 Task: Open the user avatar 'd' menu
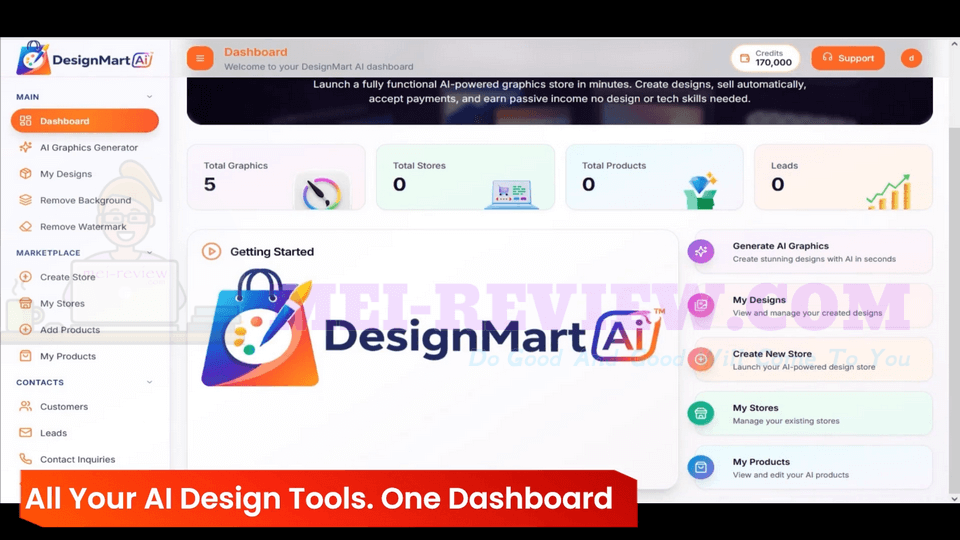[x=911, y=58]
